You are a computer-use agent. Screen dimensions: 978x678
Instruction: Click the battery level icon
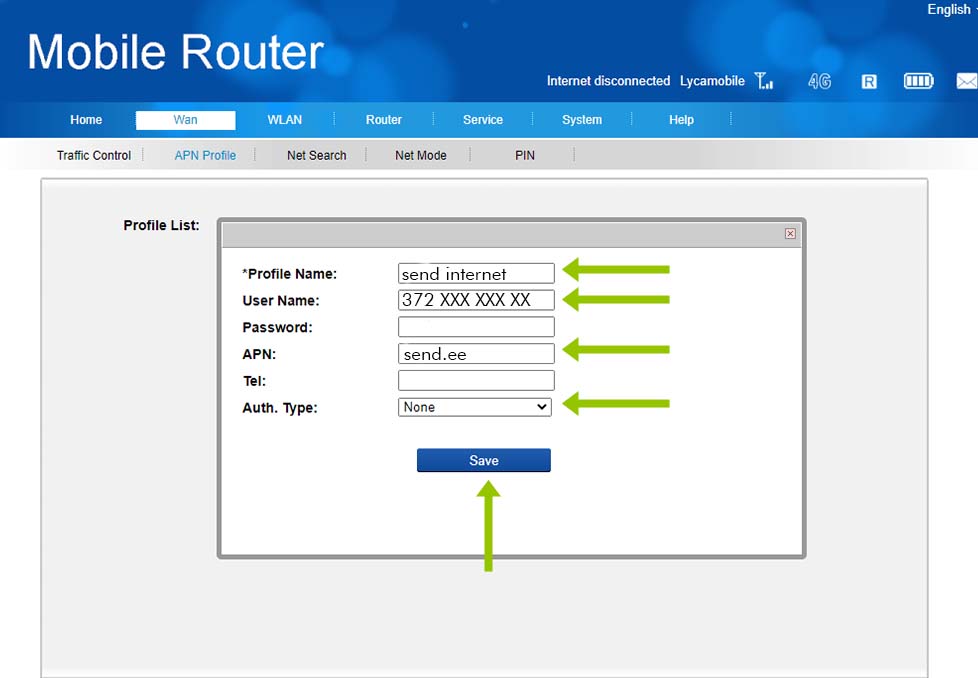pos(918,81)
